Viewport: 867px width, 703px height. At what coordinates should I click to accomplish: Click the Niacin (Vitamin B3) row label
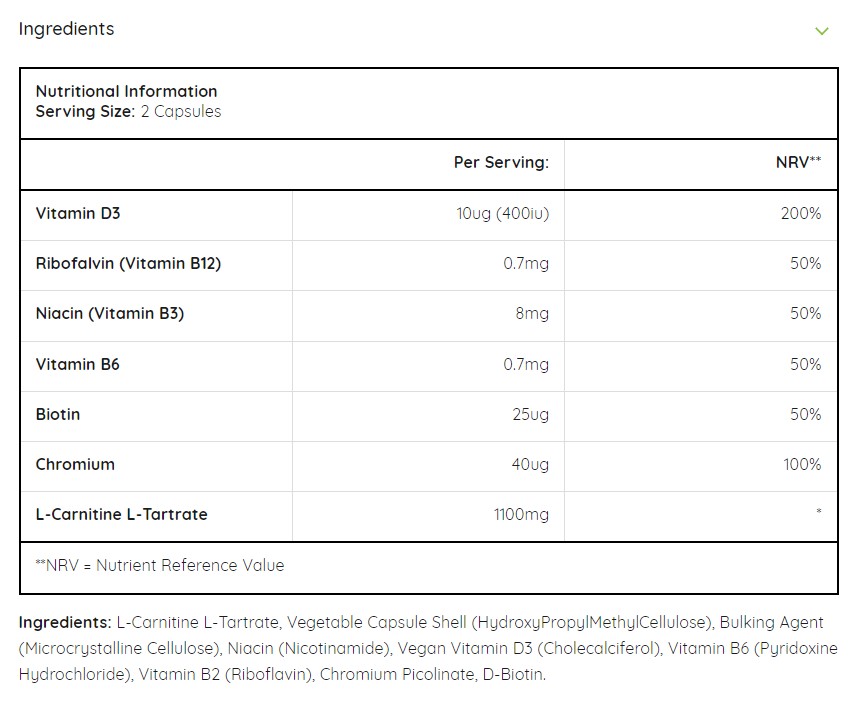(x=110, y=314)
